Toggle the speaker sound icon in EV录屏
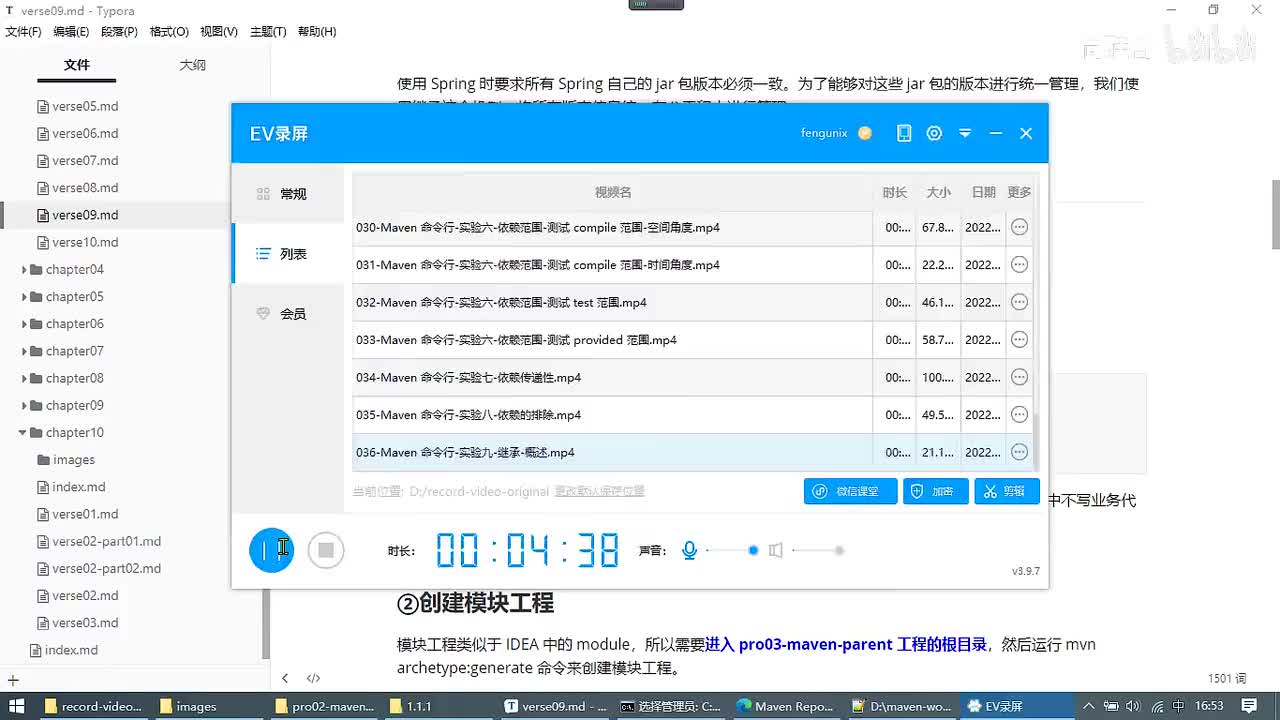The width and height of the screenshot is (1280, 720). (775, 550)
